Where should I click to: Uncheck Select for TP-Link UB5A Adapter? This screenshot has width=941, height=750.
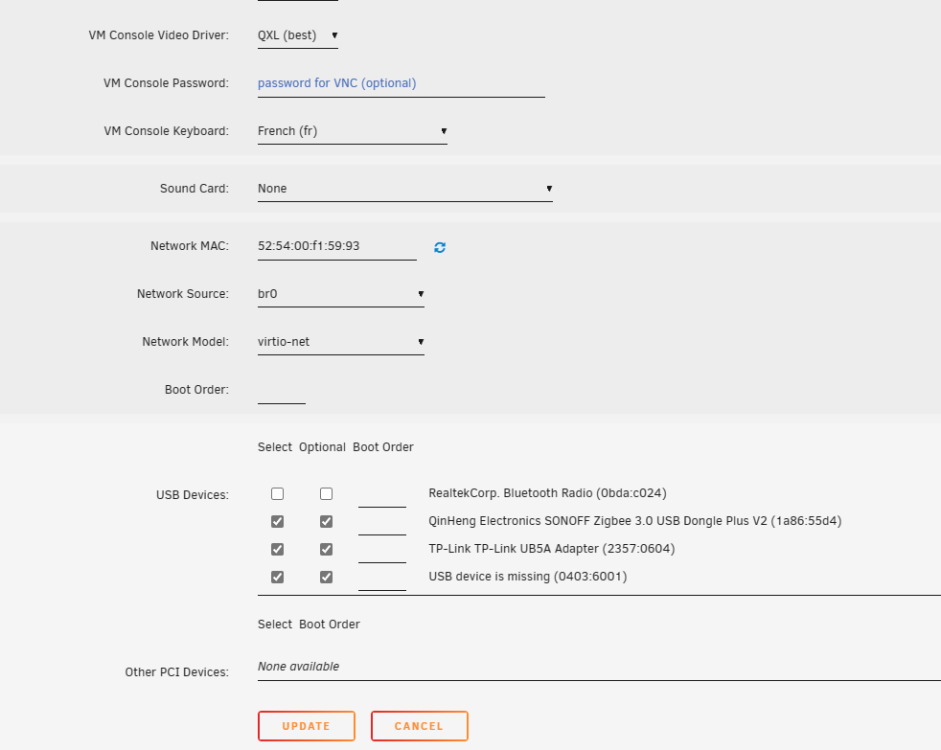[x=277, y=549]
